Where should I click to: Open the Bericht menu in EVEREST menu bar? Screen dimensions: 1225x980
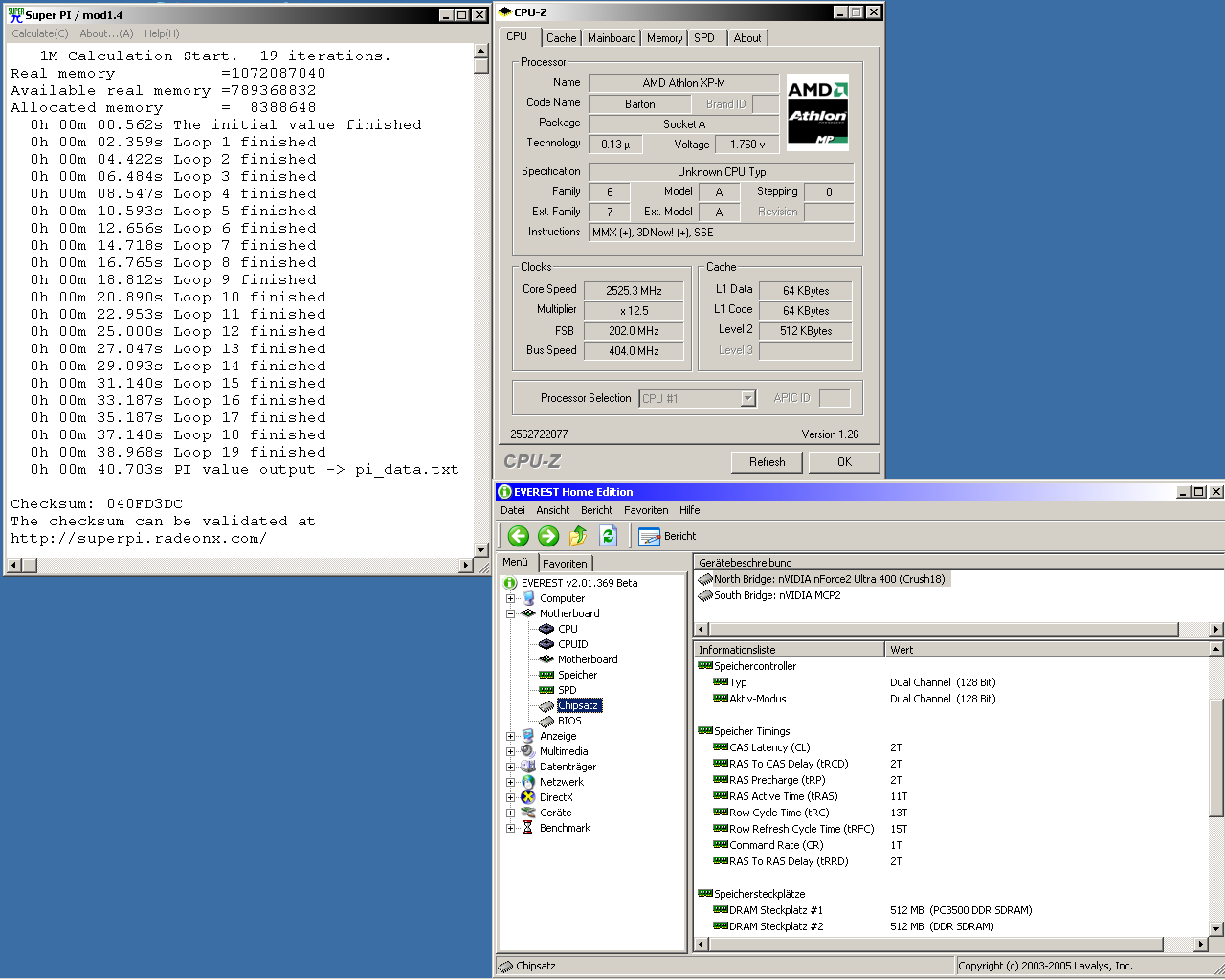point(596,510)
